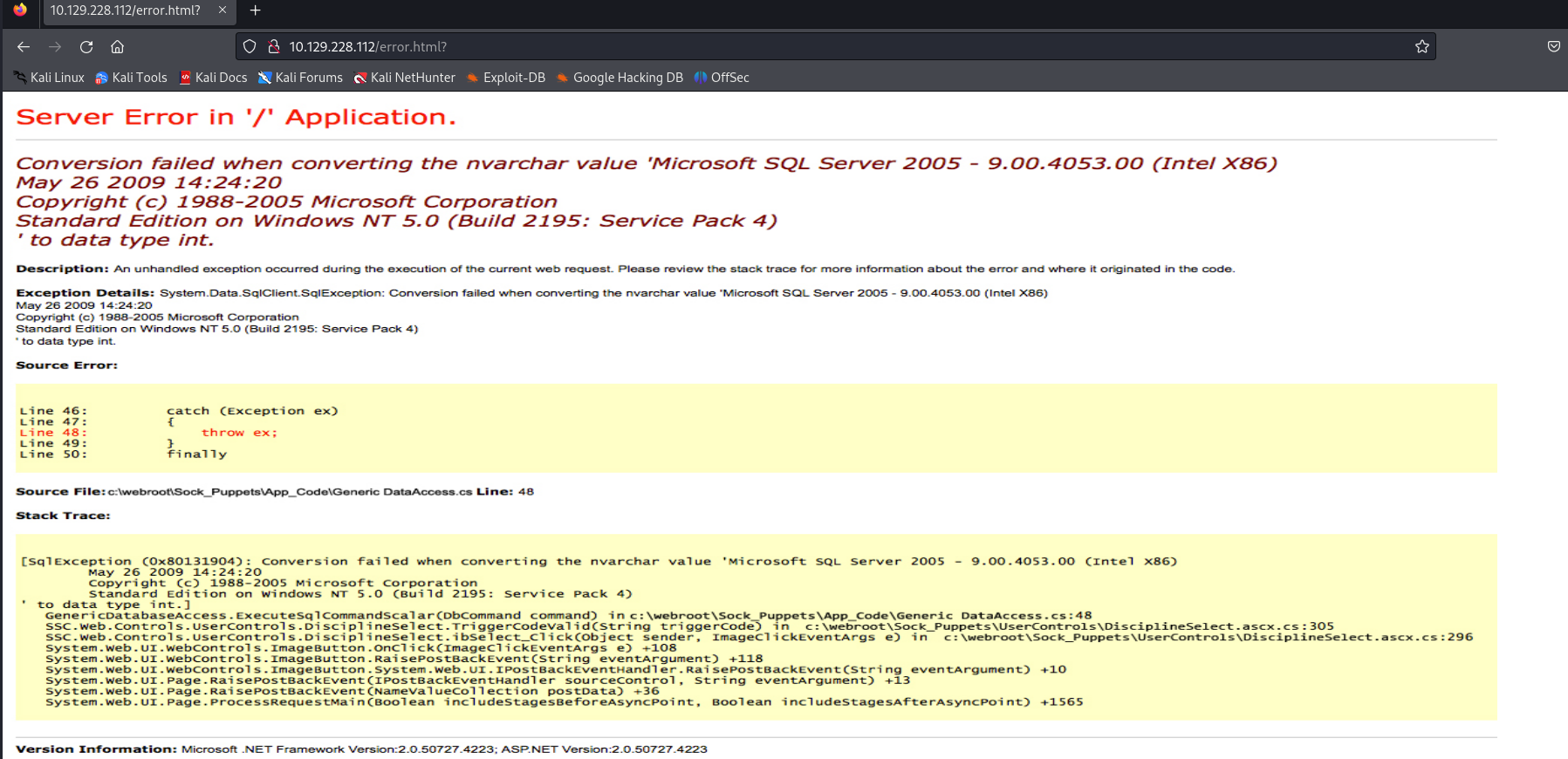Click the 'Stack Trace:' label
Image resolution: width=1568 pixels, height=759 pixels.
pyautogui.click(x=63, y=516)
